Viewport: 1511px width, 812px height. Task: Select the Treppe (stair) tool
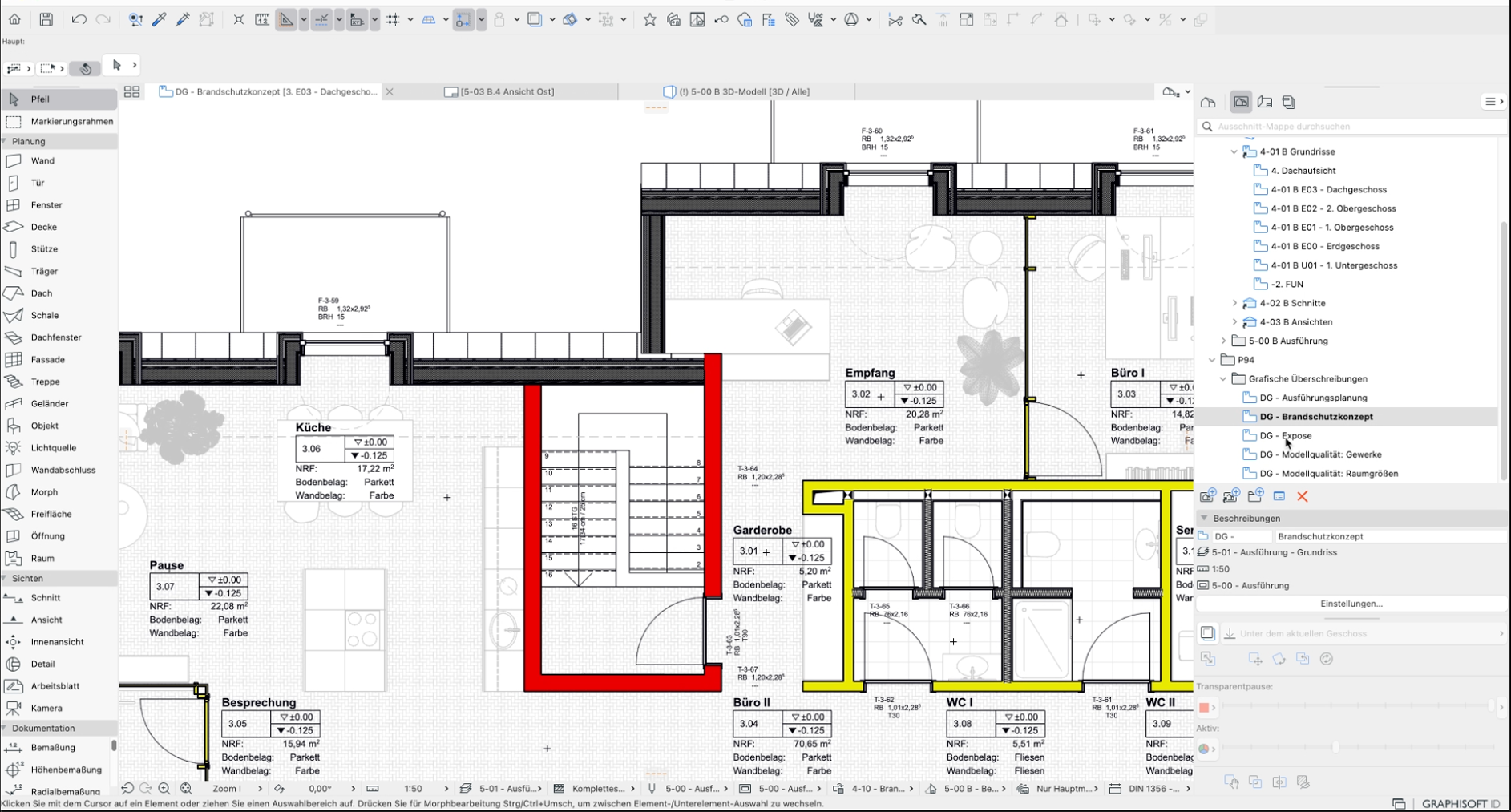point(59,382)
